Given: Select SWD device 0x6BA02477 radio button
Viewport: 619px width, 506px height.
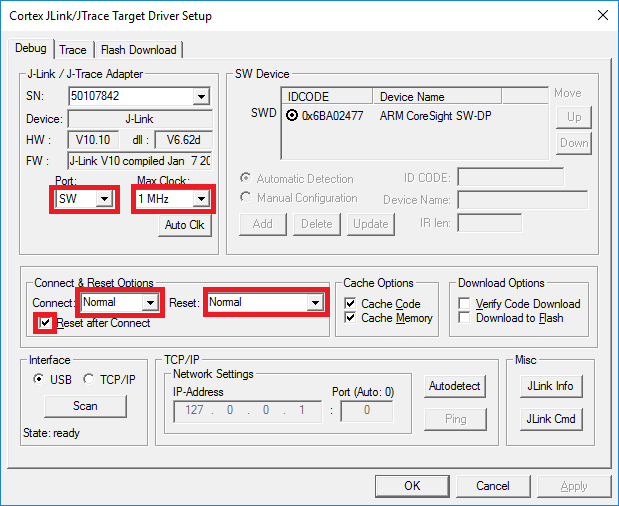Looking at the screenshot, I should pyautogui.click(x=292, y=116).
